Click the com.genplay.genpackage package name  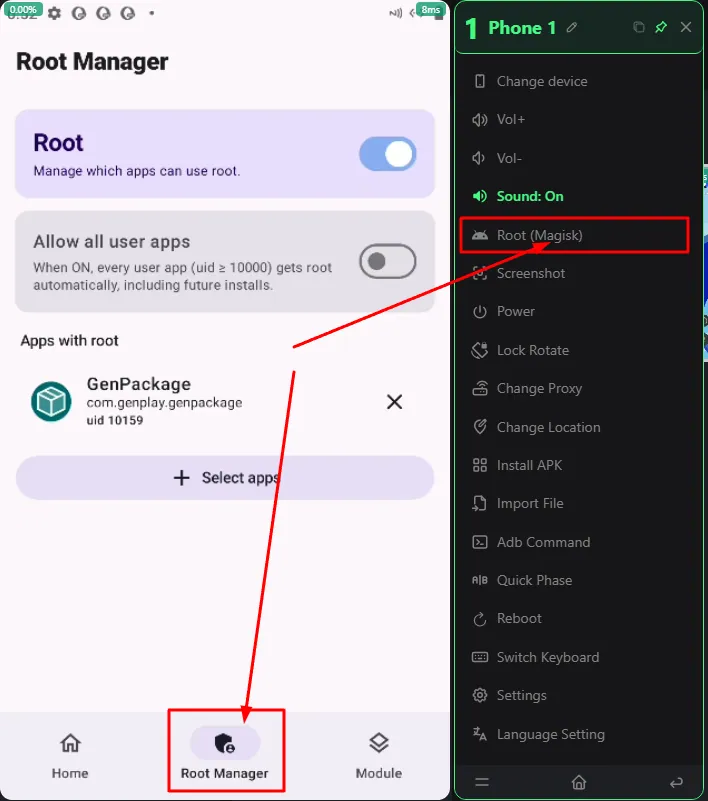(x=164, y=403)
